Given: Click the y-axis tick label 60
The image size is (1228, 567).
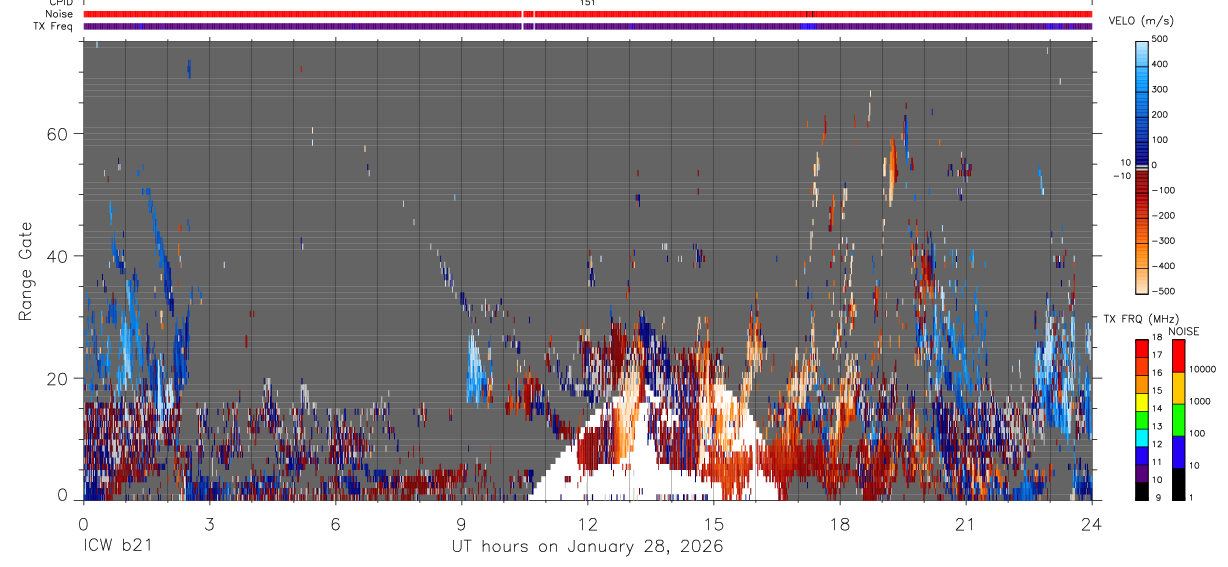Looking at the screenshot, I should pyautogui.click(x=58, y=134).
